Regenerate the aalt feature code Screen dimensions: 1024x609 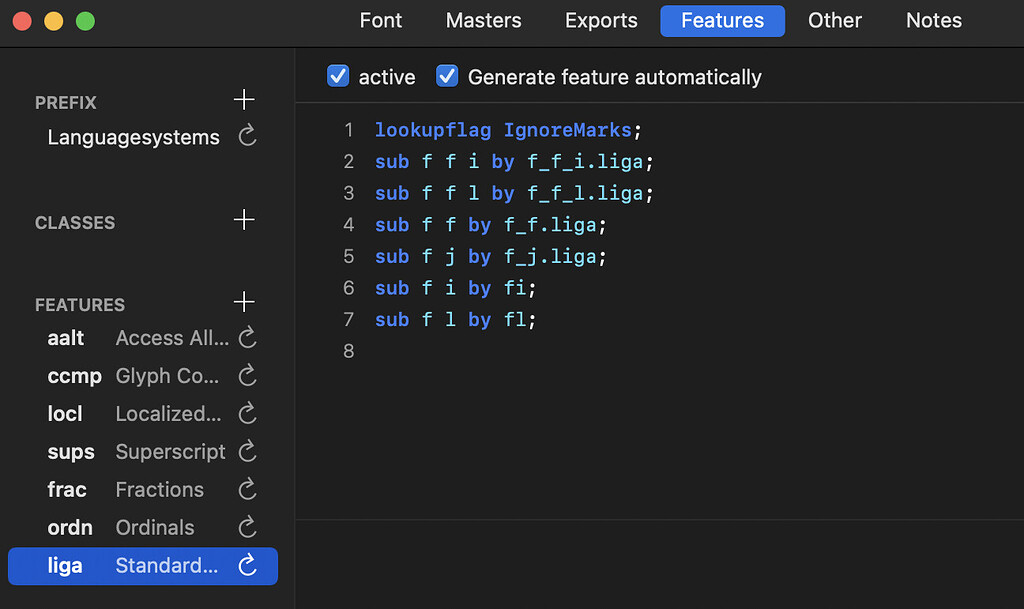pyautogui.click(x=246, y=338)
